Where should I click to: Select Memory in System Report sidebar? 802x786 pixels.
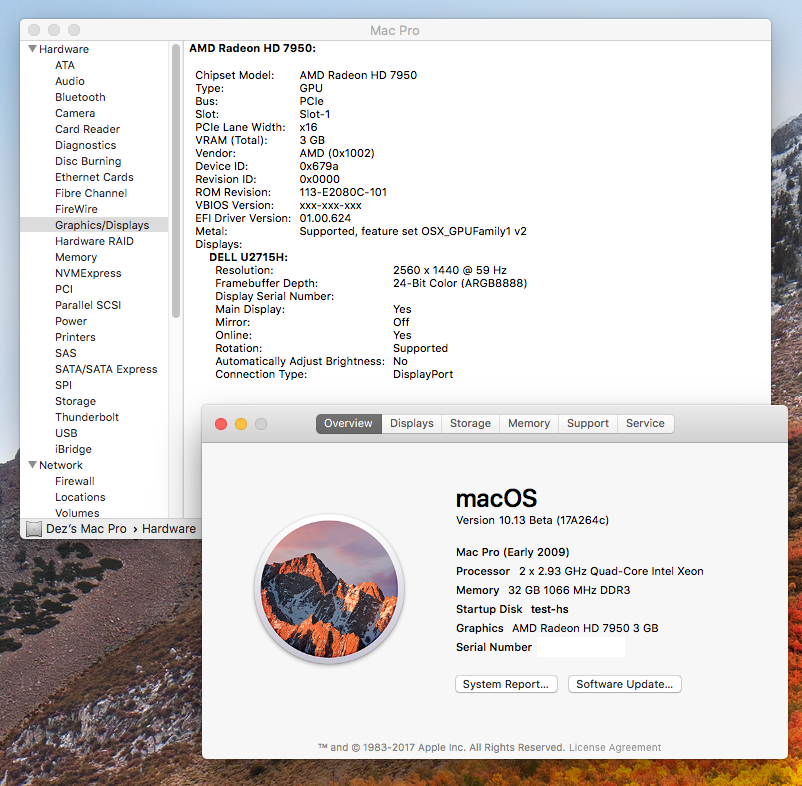76,257
